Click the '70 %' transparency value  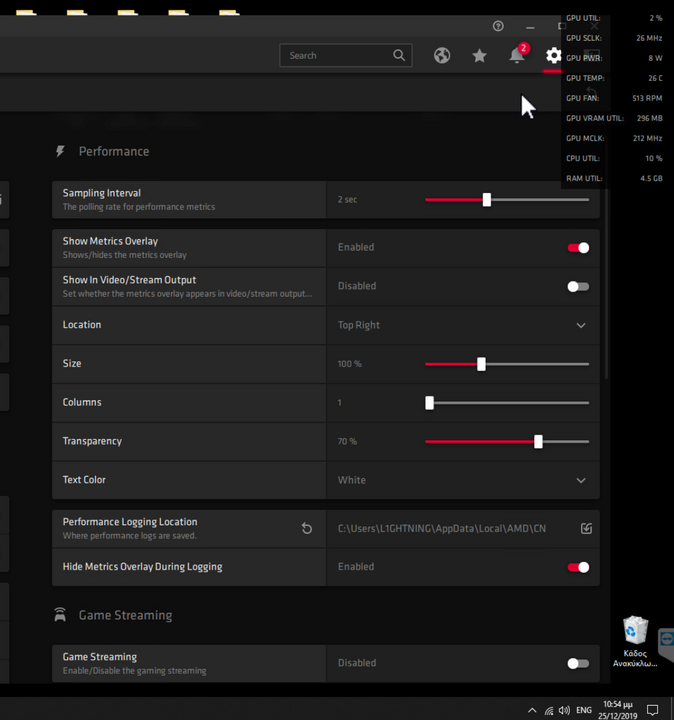click(x=348, y=441)
